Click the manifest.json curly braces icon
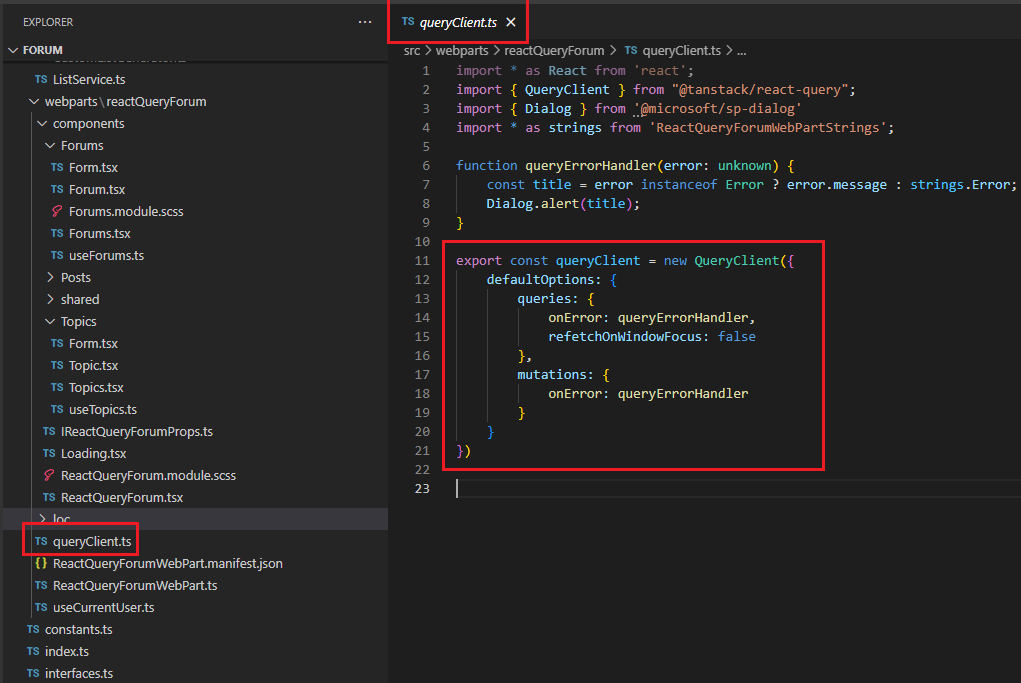 point(41,563)
